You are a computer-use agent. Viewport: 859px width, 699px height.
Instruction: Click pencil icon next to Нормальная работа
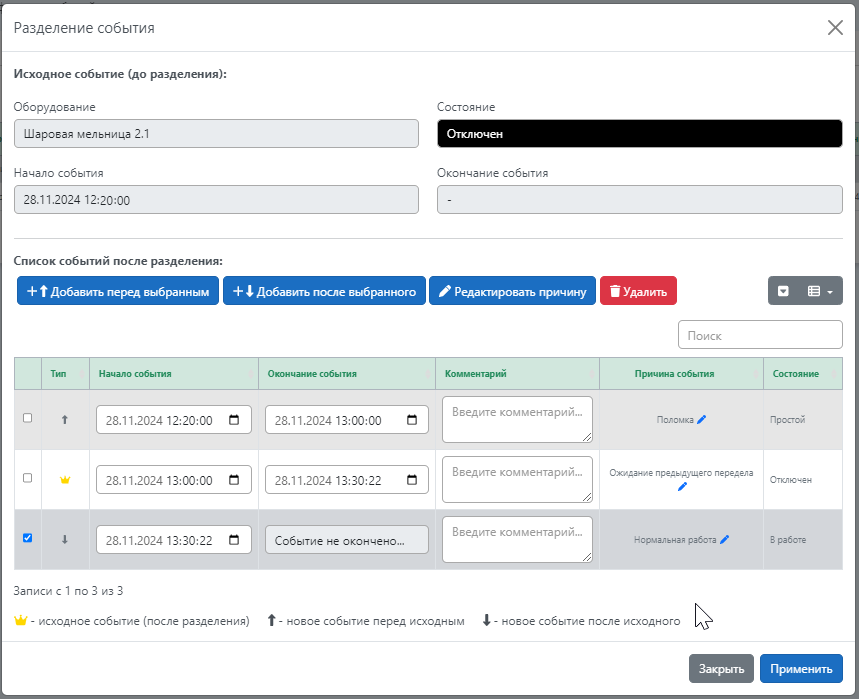click(725, 540)
